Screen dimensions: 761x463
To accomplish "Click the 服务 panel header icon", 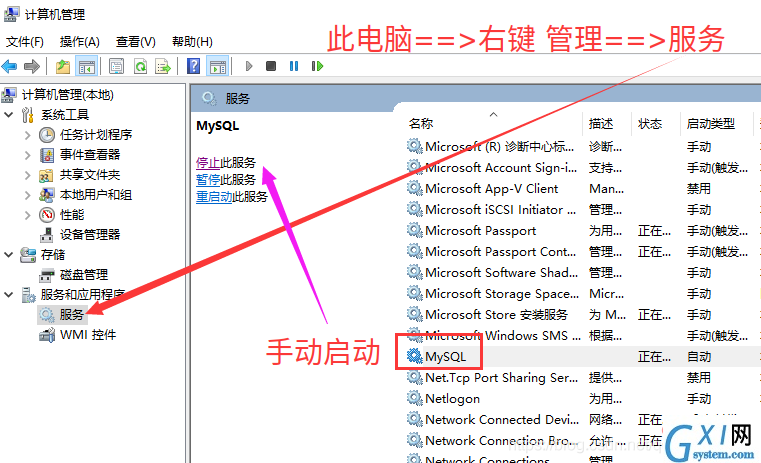I will pos(209,99).
